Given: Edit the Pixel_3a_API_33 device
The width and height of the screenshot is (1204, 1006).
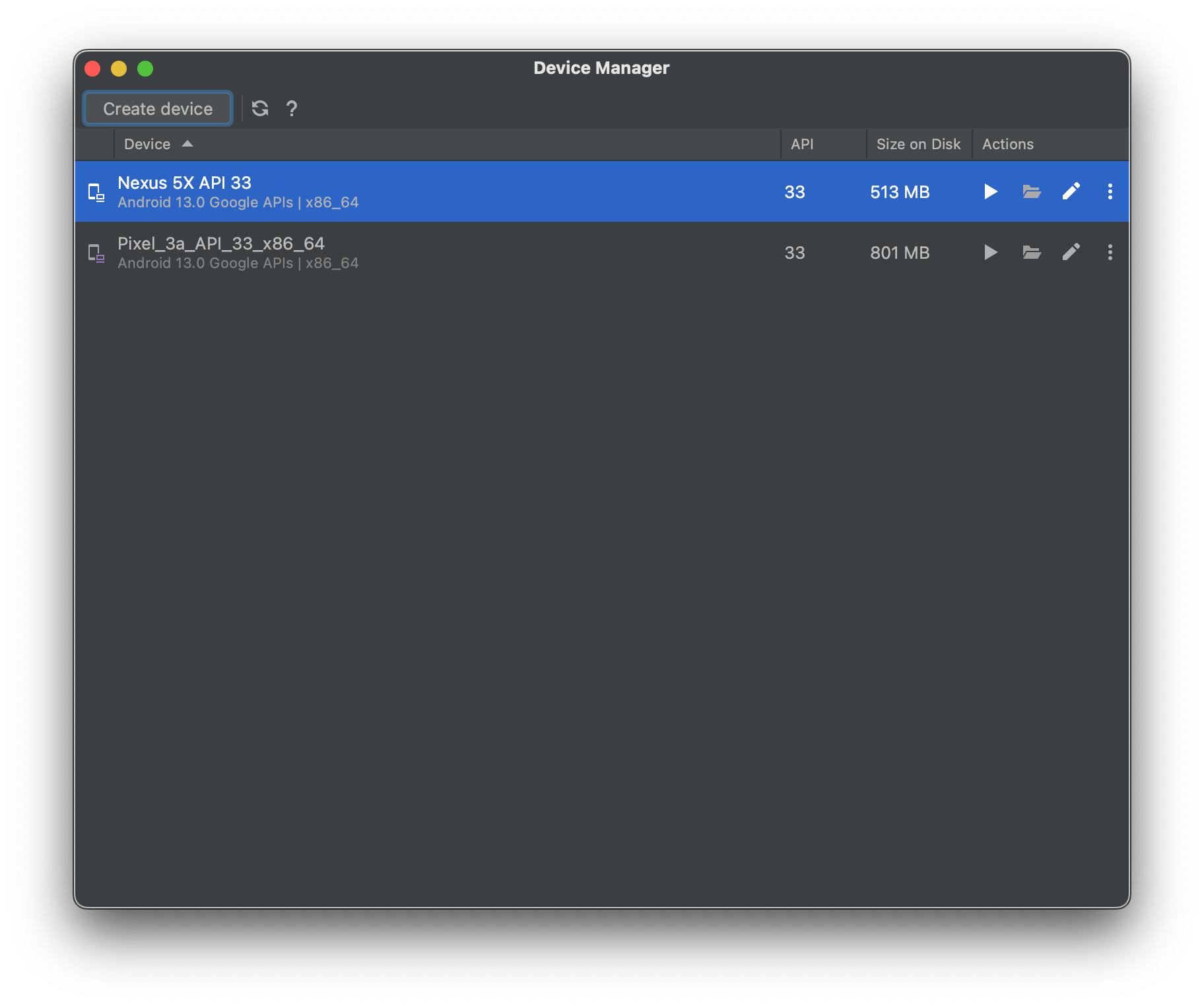Looking at the screenshot, I should pyautogui.click(x=1071, y=253).
